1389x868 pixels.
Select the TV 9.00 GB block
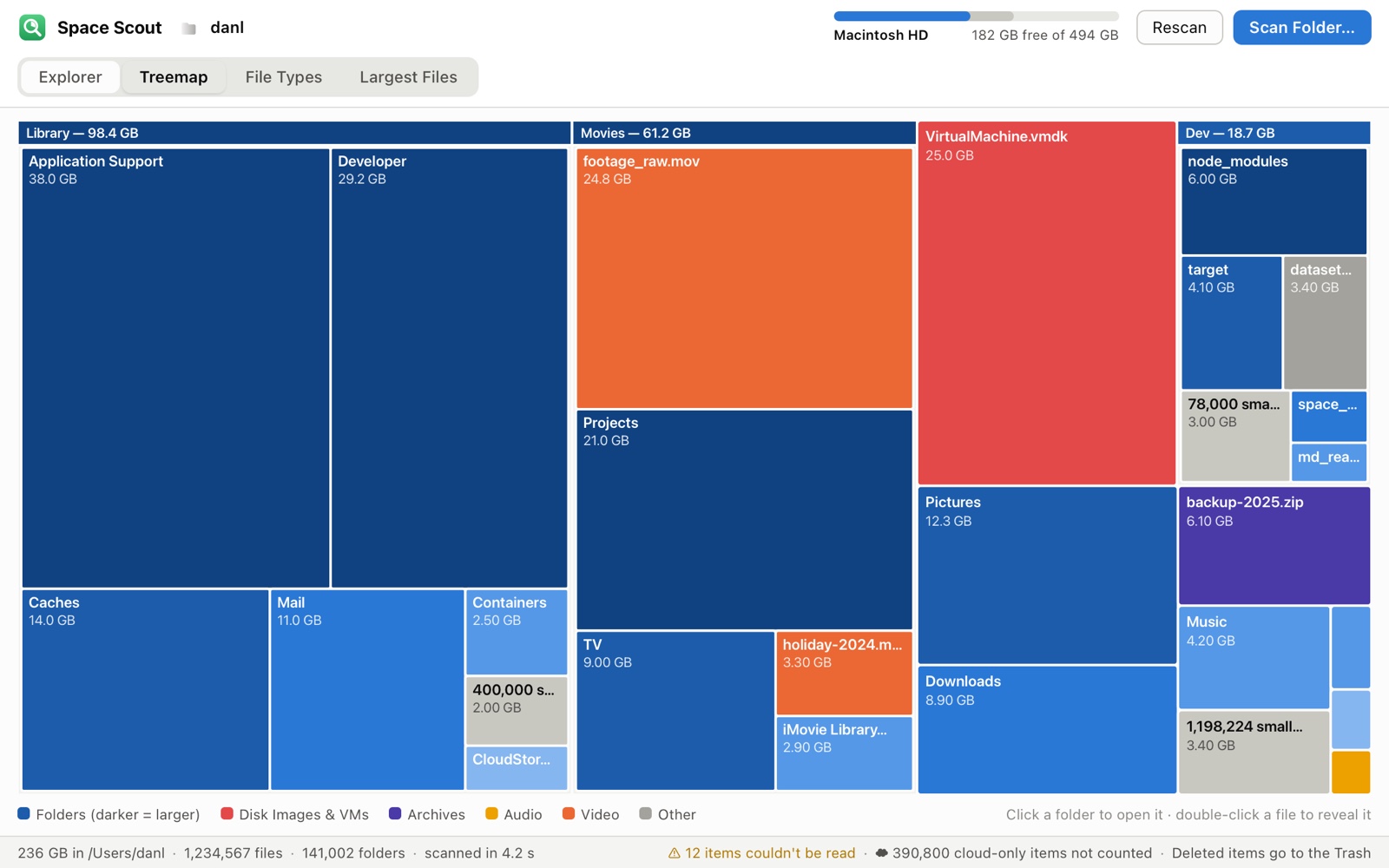coord(675,711)
